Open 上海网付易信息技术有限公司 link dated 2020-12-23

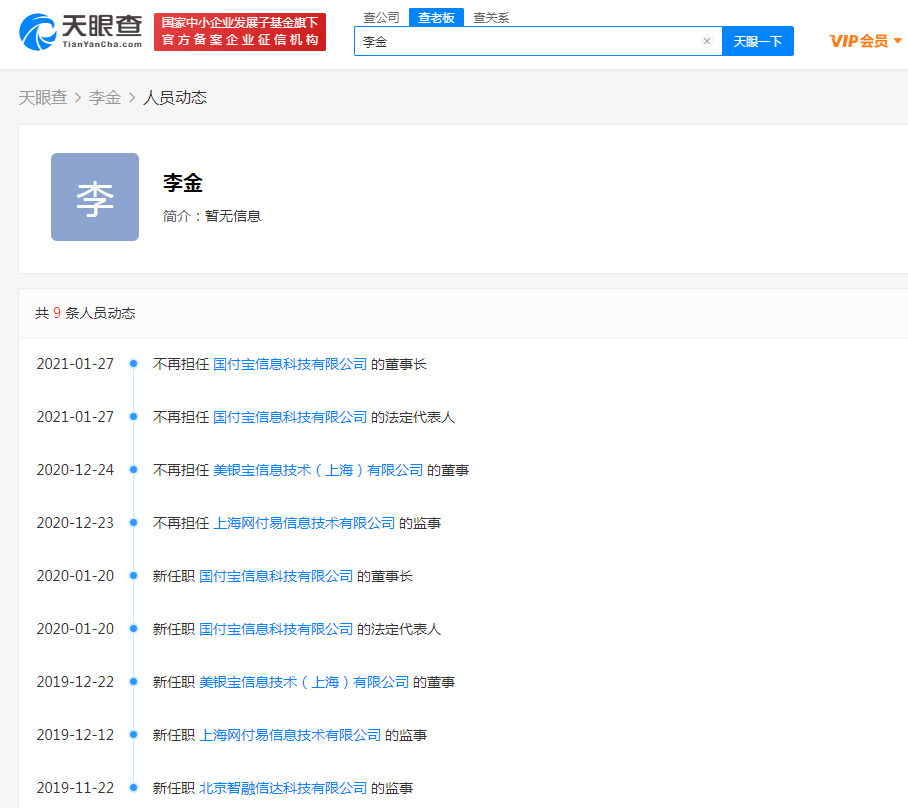click(304, 523)
